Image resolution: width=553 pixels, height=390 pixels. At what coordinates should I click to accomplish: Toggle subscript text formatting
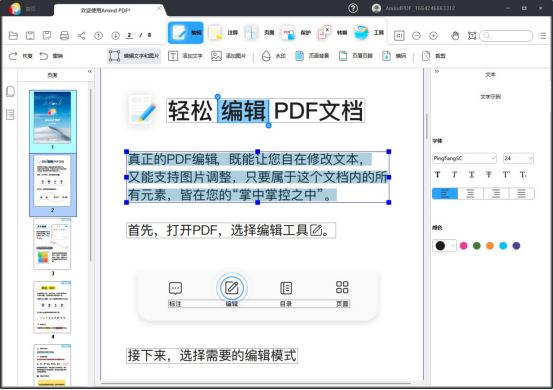point(523,175)
